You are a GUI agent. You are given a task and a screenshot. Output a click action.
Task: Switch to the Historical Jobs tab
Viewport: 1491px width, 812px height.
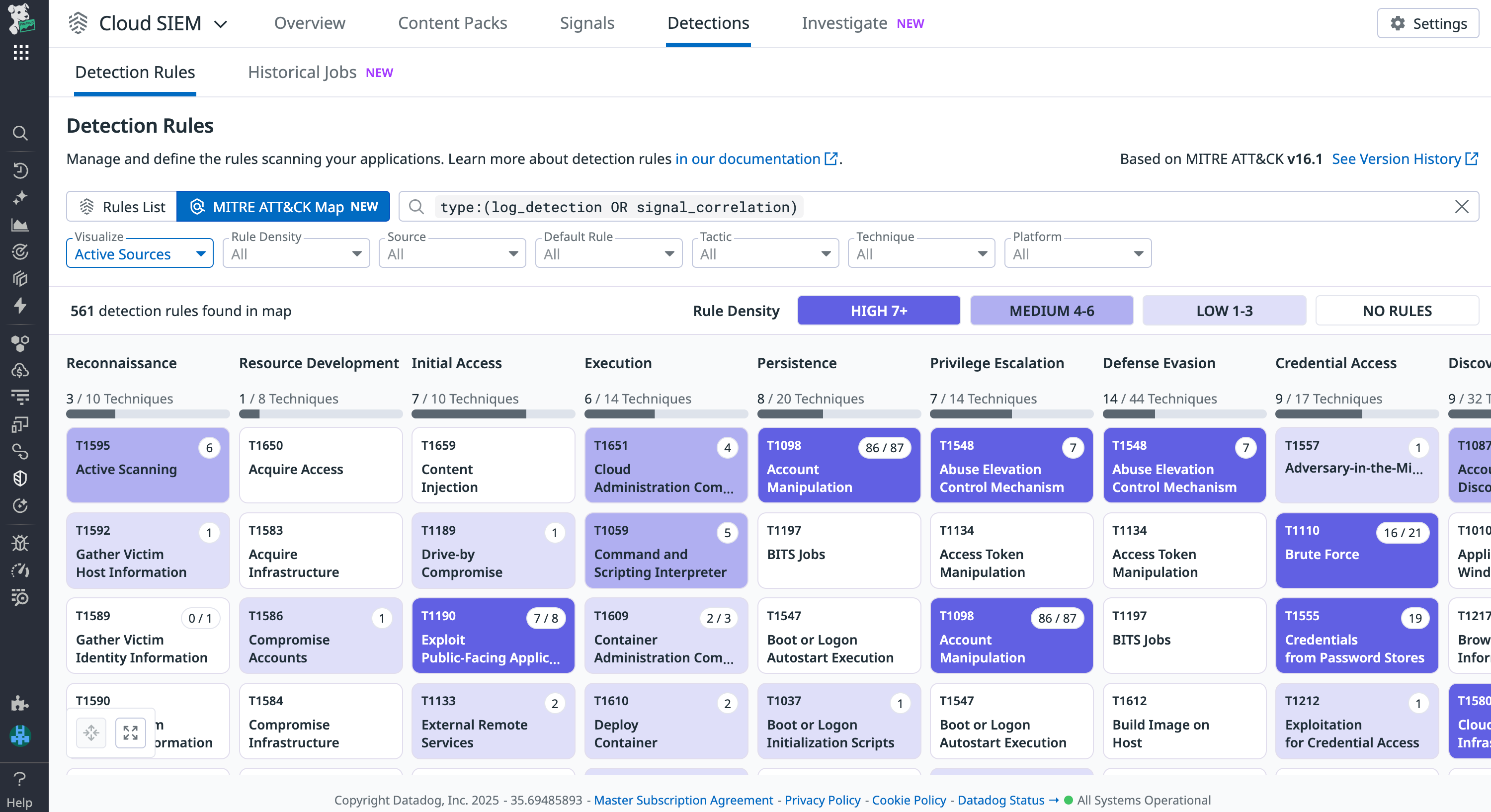(302, 73)
